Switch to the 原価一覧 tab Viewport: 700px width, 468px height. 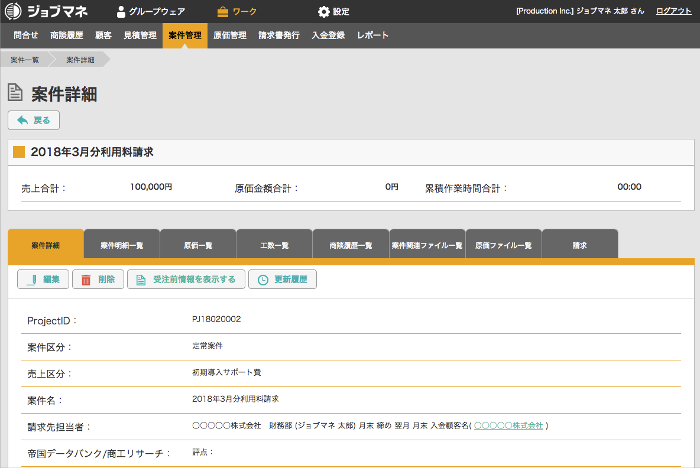[198, 245]
